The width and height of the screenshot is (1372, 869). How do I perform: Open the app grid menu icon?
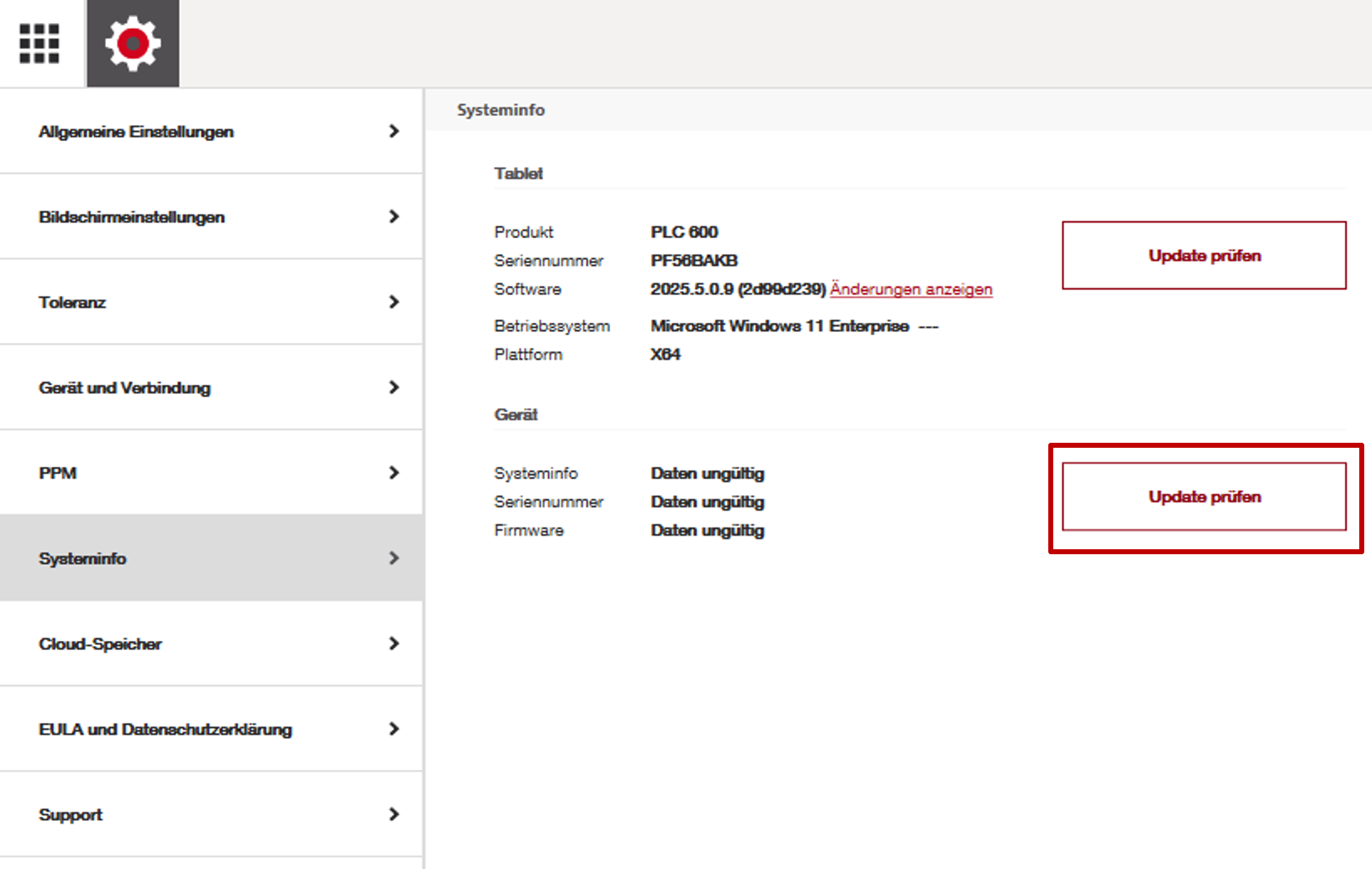[39, 43]
